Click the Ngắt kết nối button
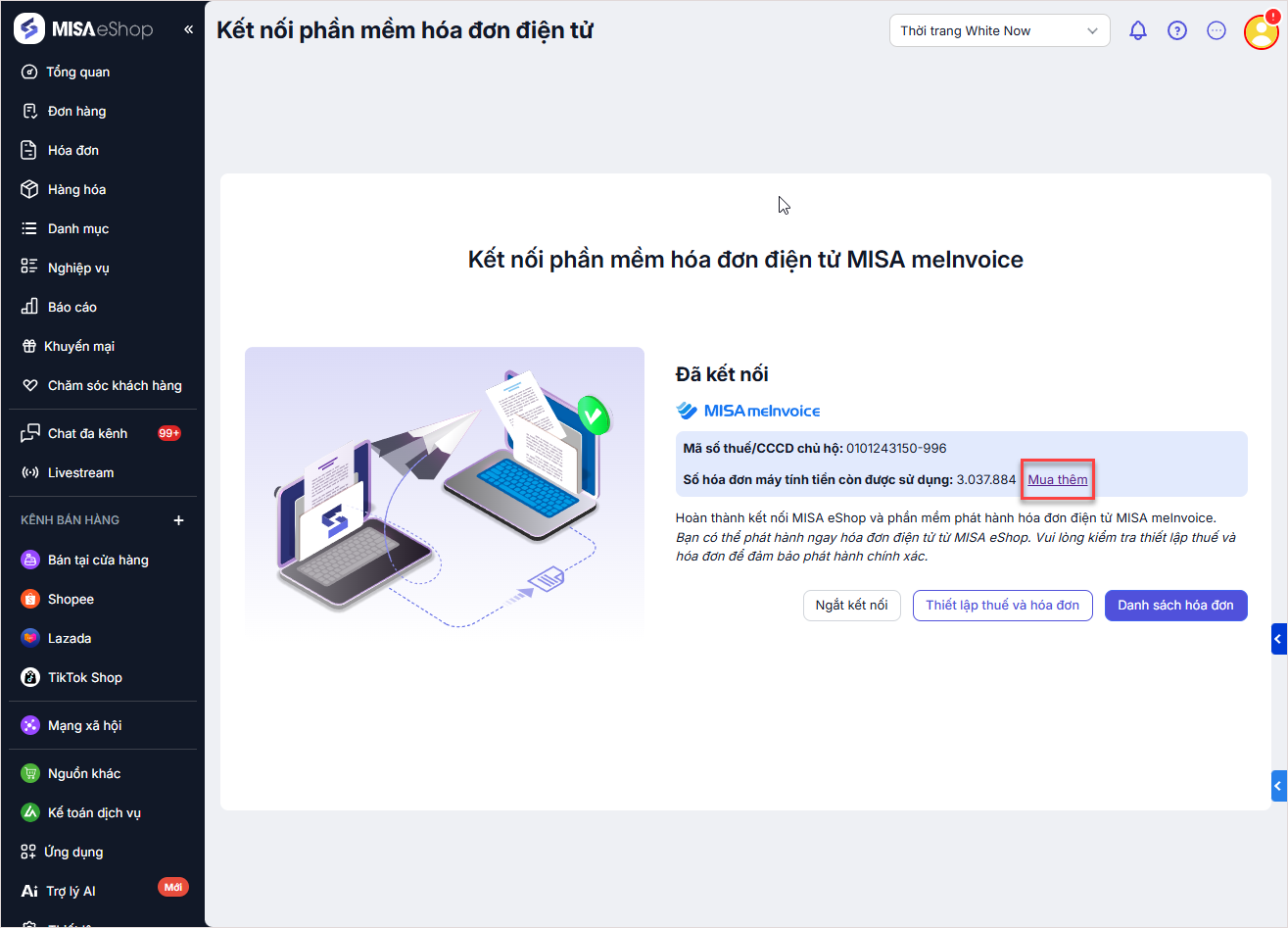The width and height of the screenshot is (1288, 928). pyautogui.click(x=852, y=605)
